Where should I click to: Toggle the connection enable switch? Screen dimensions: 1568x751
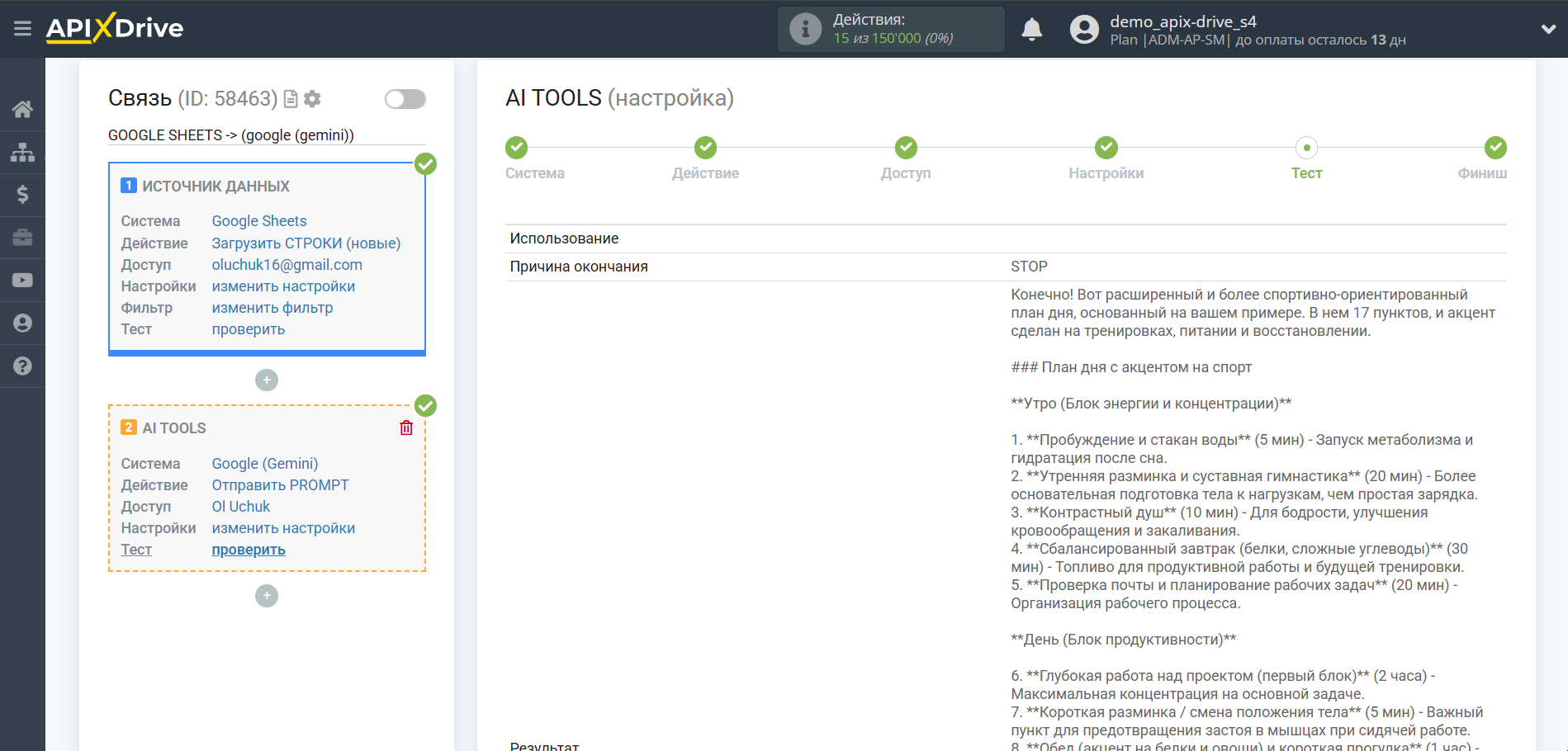click(x=405, y=99)
